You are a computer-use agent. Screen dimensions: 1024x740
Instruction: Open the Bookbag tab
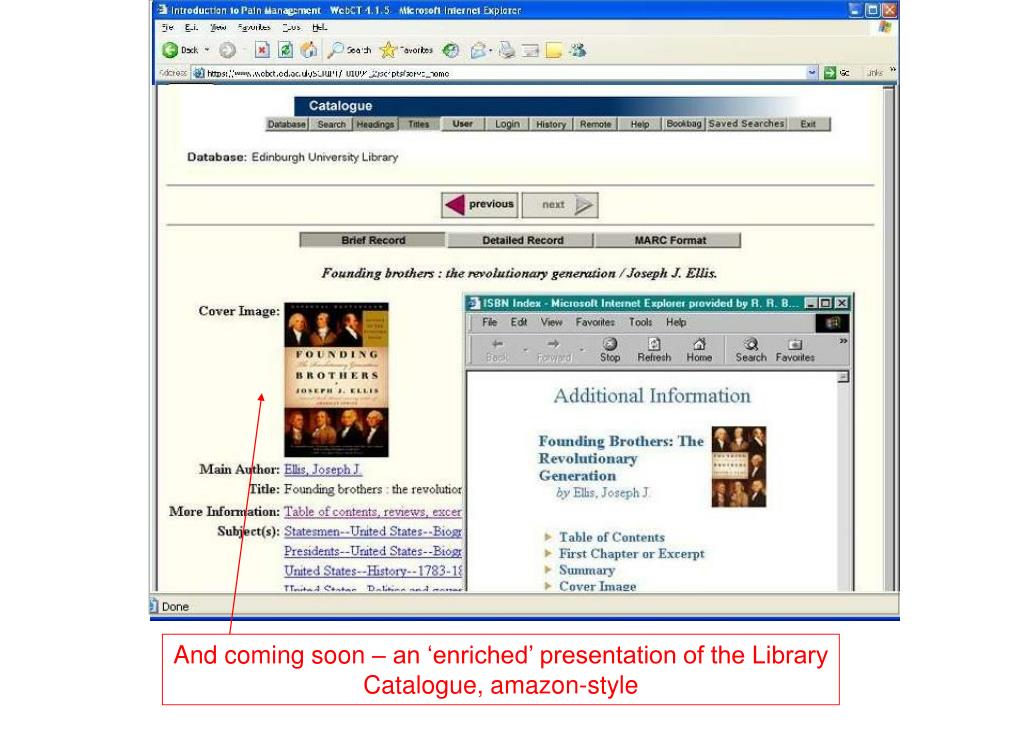tap(684, 124)
